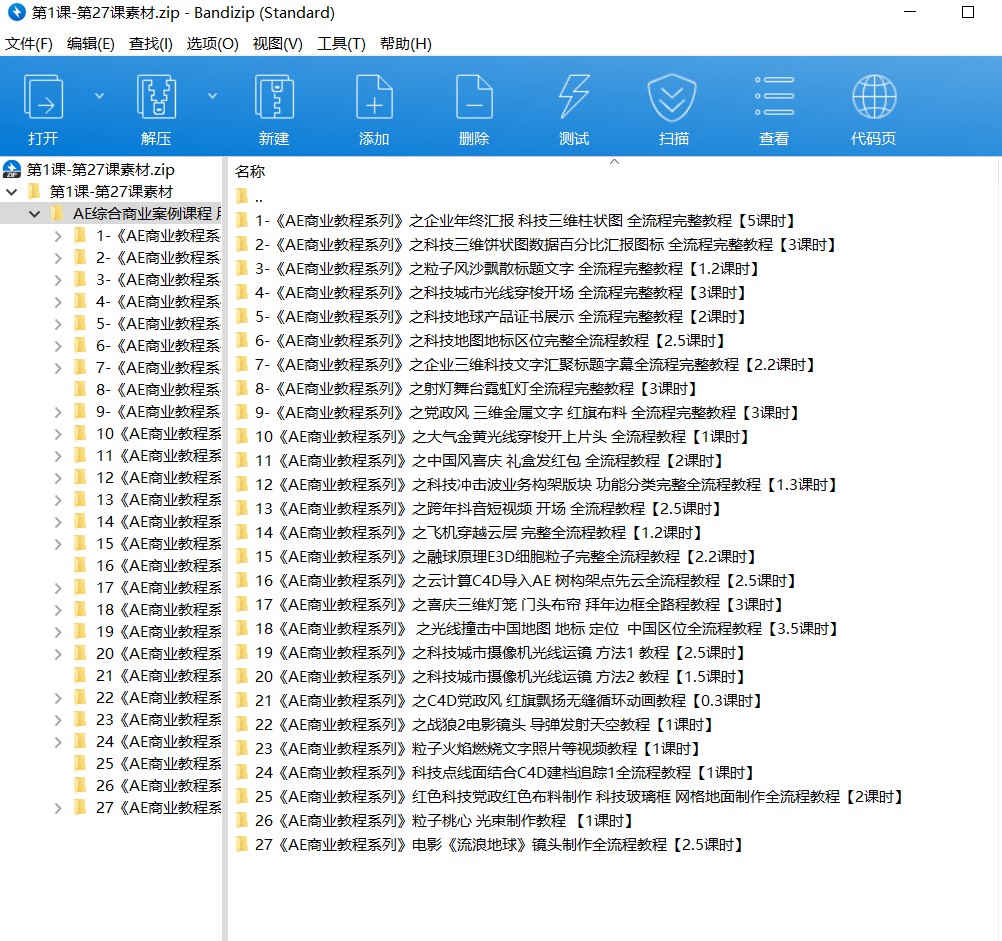Collapse the AE综合商业案例课程 tree node
Viewport: 1002px width, 941px height.
coord(35,214)
